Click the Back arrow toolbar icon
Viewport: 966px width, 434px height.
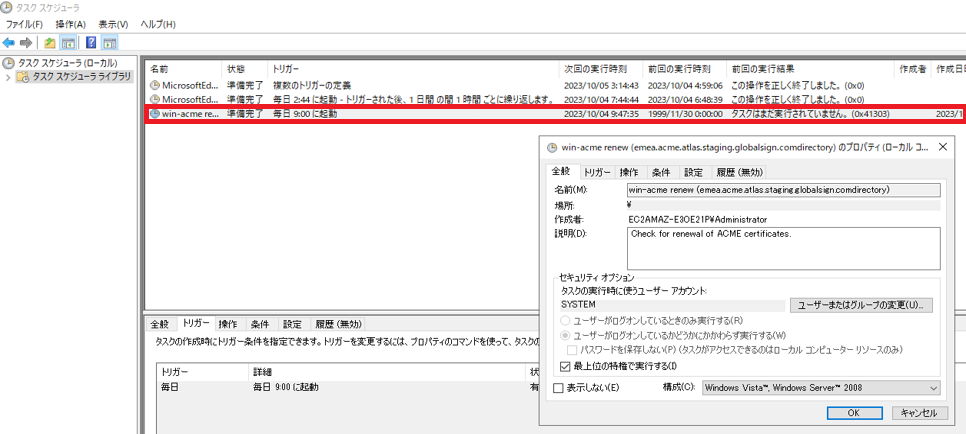click(9, 43)
